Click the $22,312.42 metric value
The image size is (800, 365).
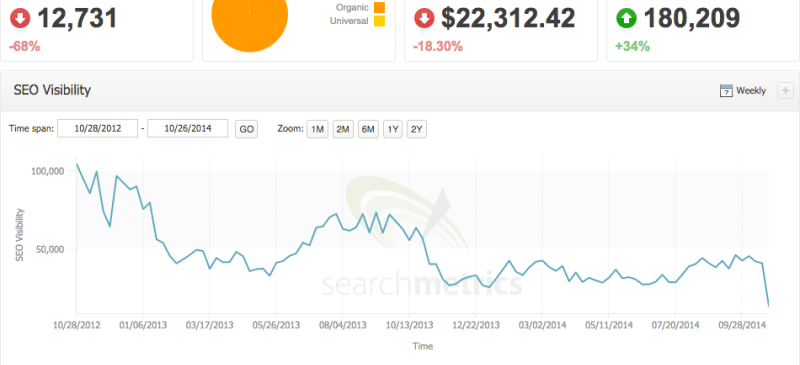coord(508,18)
